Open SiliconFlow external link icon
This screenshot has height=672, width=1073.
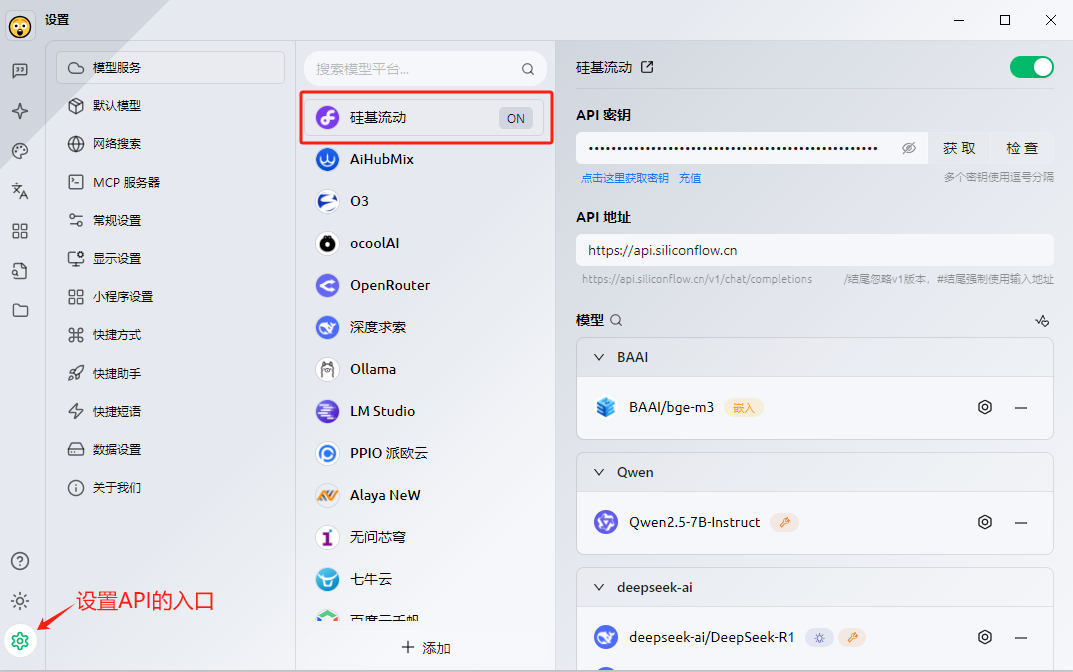647,67
